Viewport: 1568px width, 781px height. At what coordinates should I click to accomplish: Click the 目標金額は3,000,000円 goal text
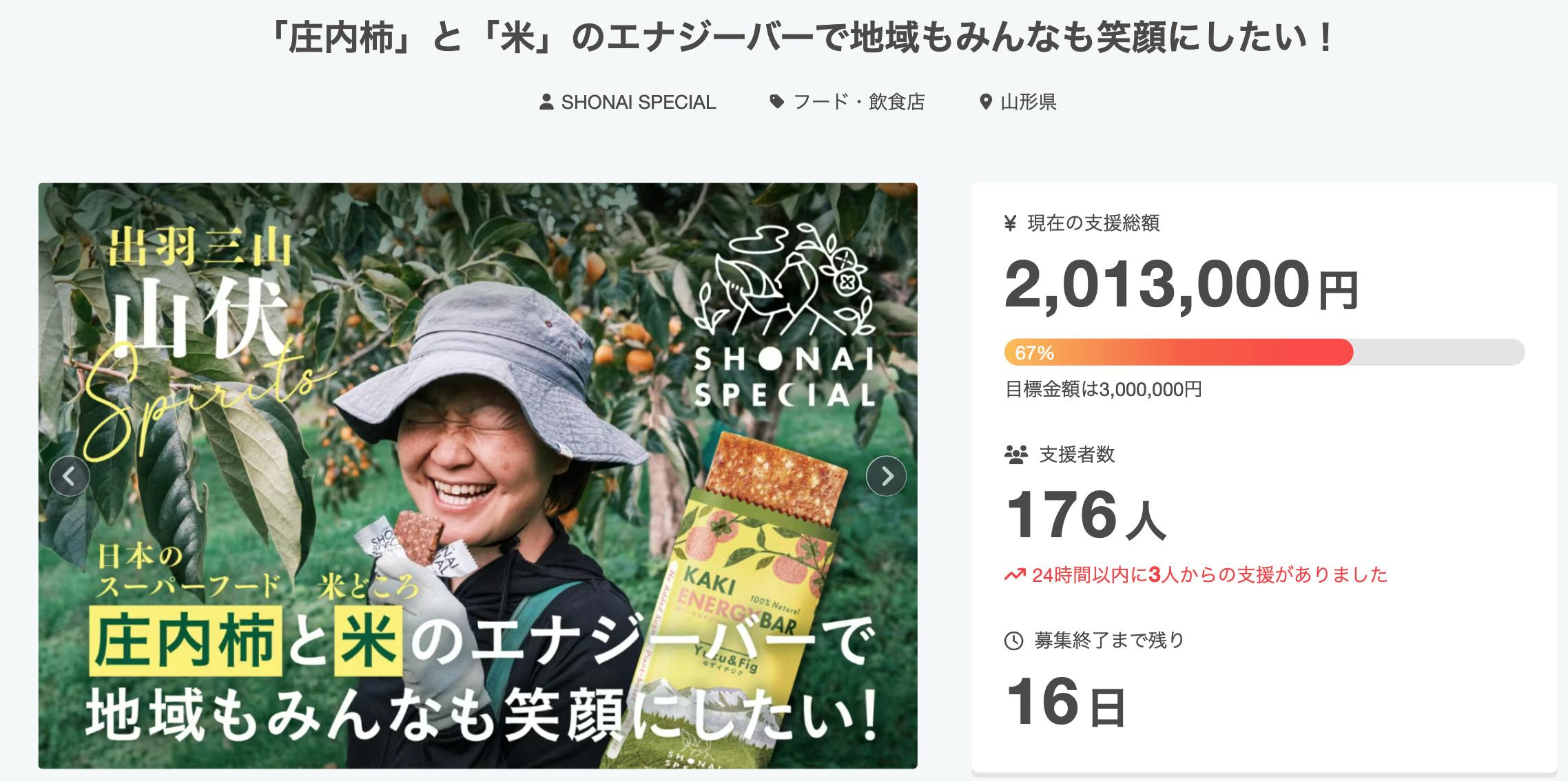[x=1104, y=390]
